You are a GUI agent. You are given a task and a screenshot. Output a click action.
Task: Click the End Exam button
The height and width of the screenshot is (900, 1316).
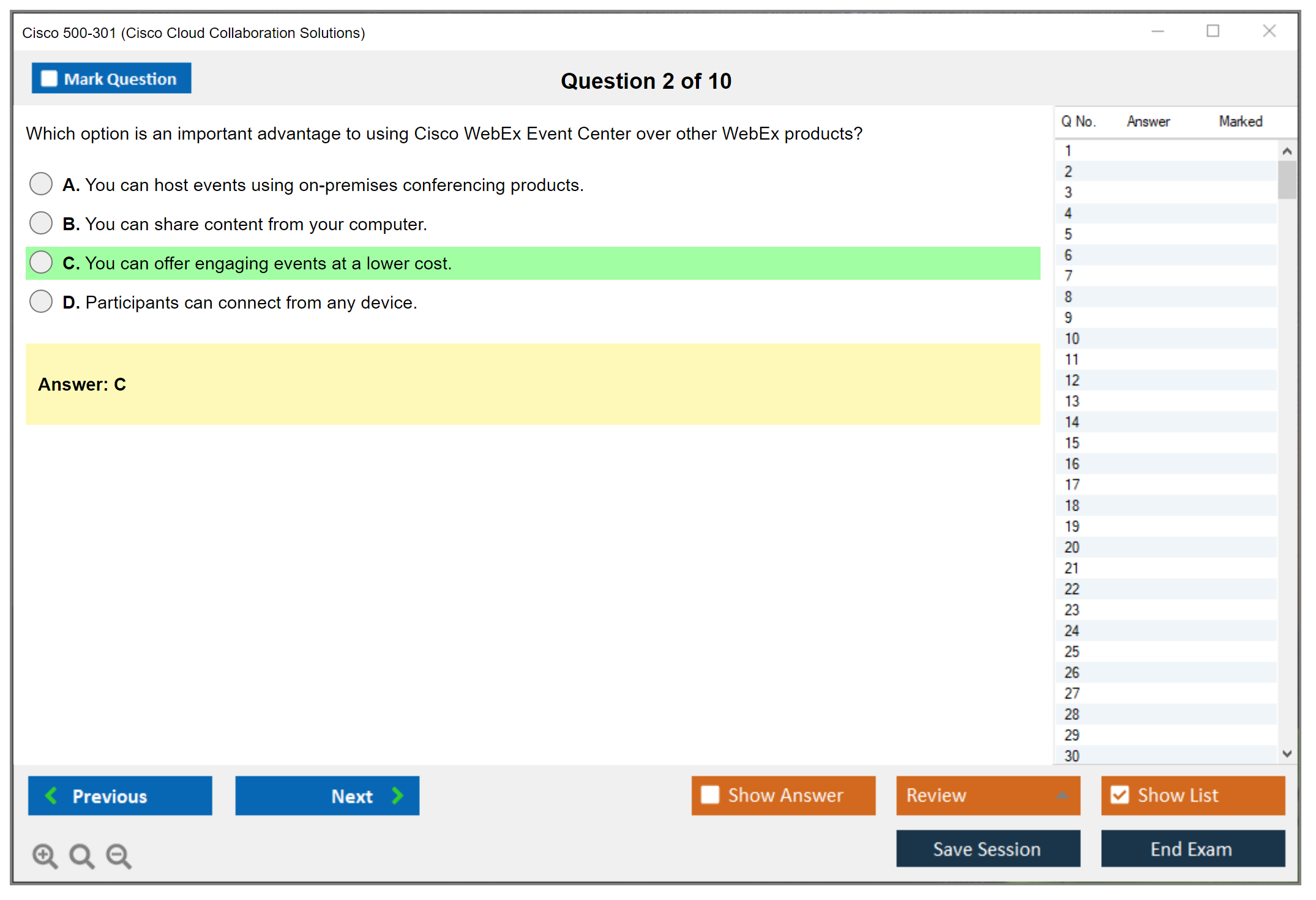tap(1192, 849)
